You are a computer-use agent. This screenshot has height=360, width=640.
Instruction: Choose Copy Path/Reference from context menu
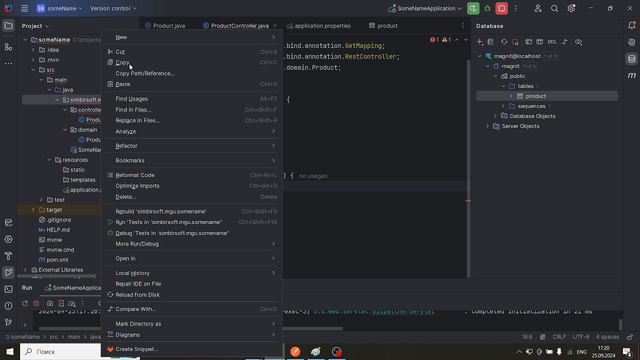192,73
